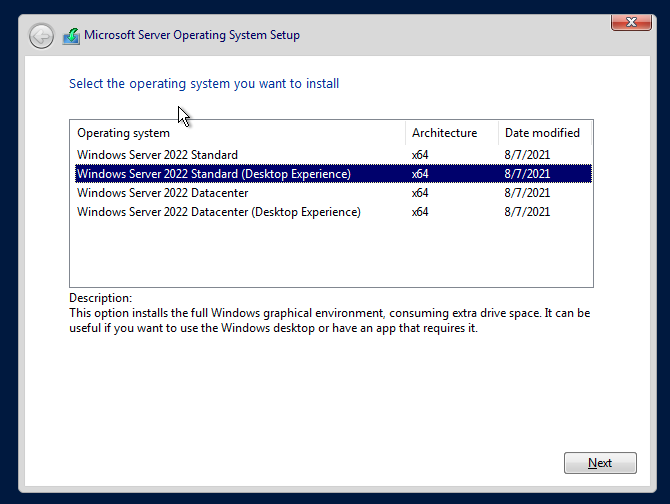Click the Back arrow button
670x504 pixels.
tap(41, 36)
